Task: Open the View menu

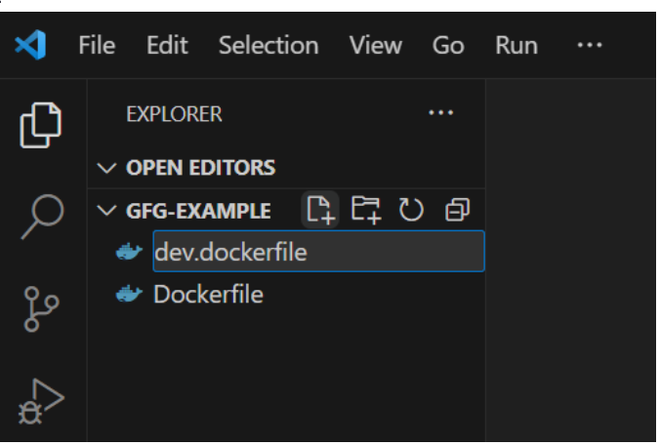Action: [376, 45]
